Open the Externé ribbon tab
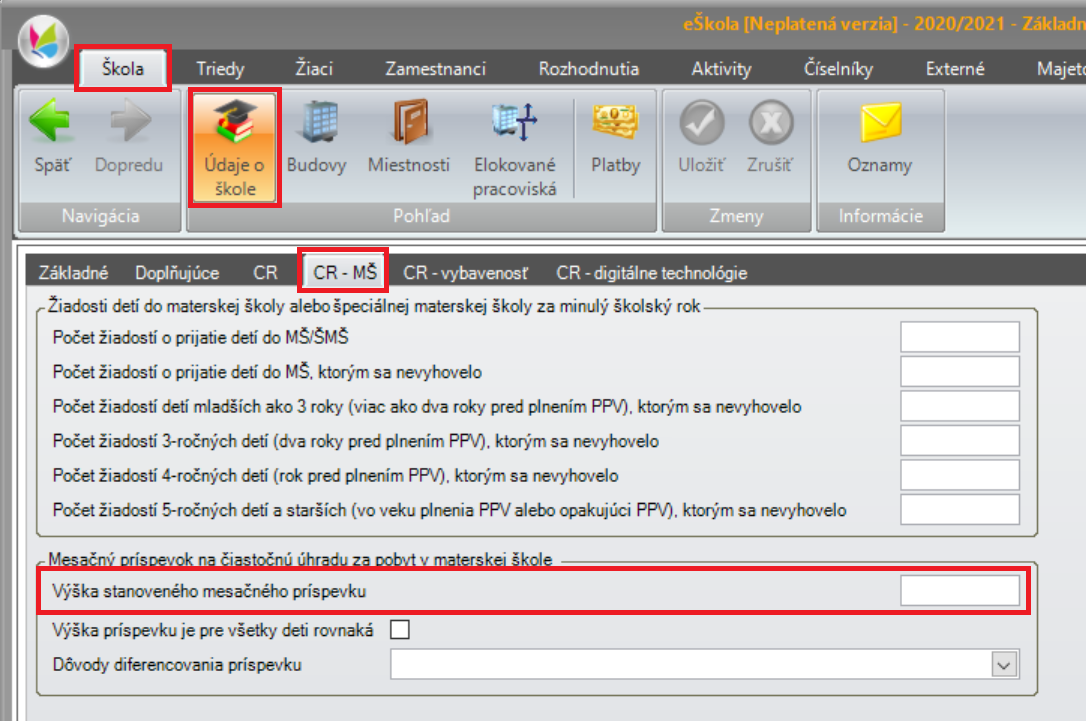Viewport: 1086px width, 721px height. [954, 69]
